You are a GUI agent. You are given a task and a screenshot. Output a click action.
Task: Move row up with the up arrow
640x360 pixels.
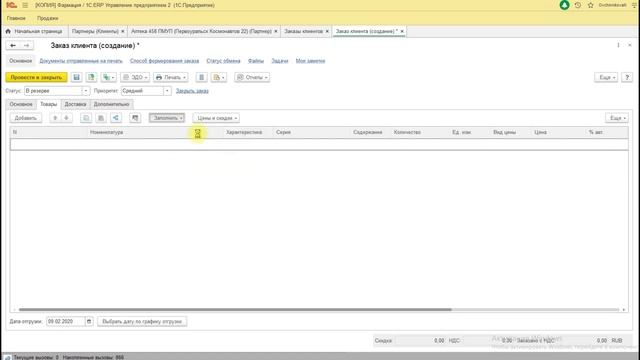55,118
